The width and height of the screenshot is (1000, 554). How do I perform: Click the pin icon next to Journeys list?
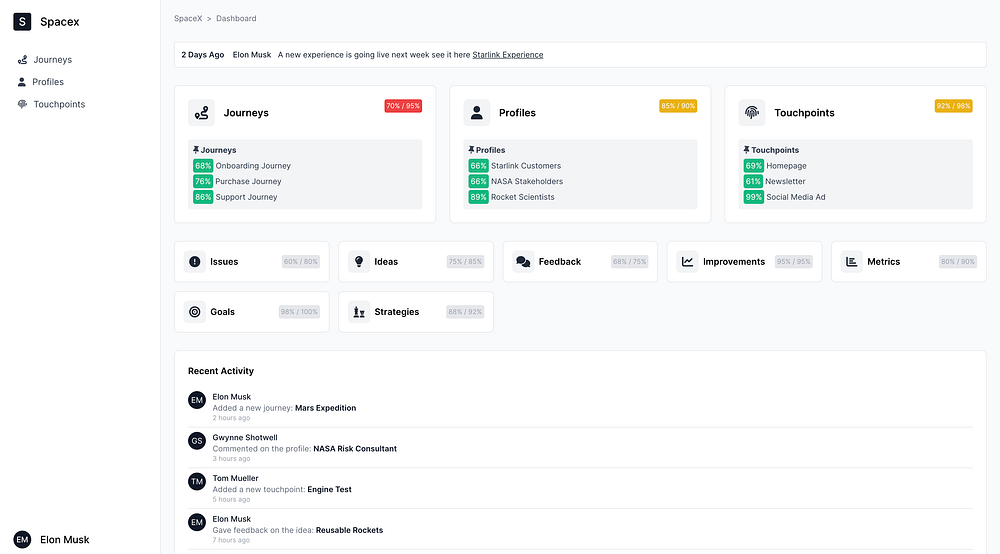pyautogui.click(x=196, y=150)
